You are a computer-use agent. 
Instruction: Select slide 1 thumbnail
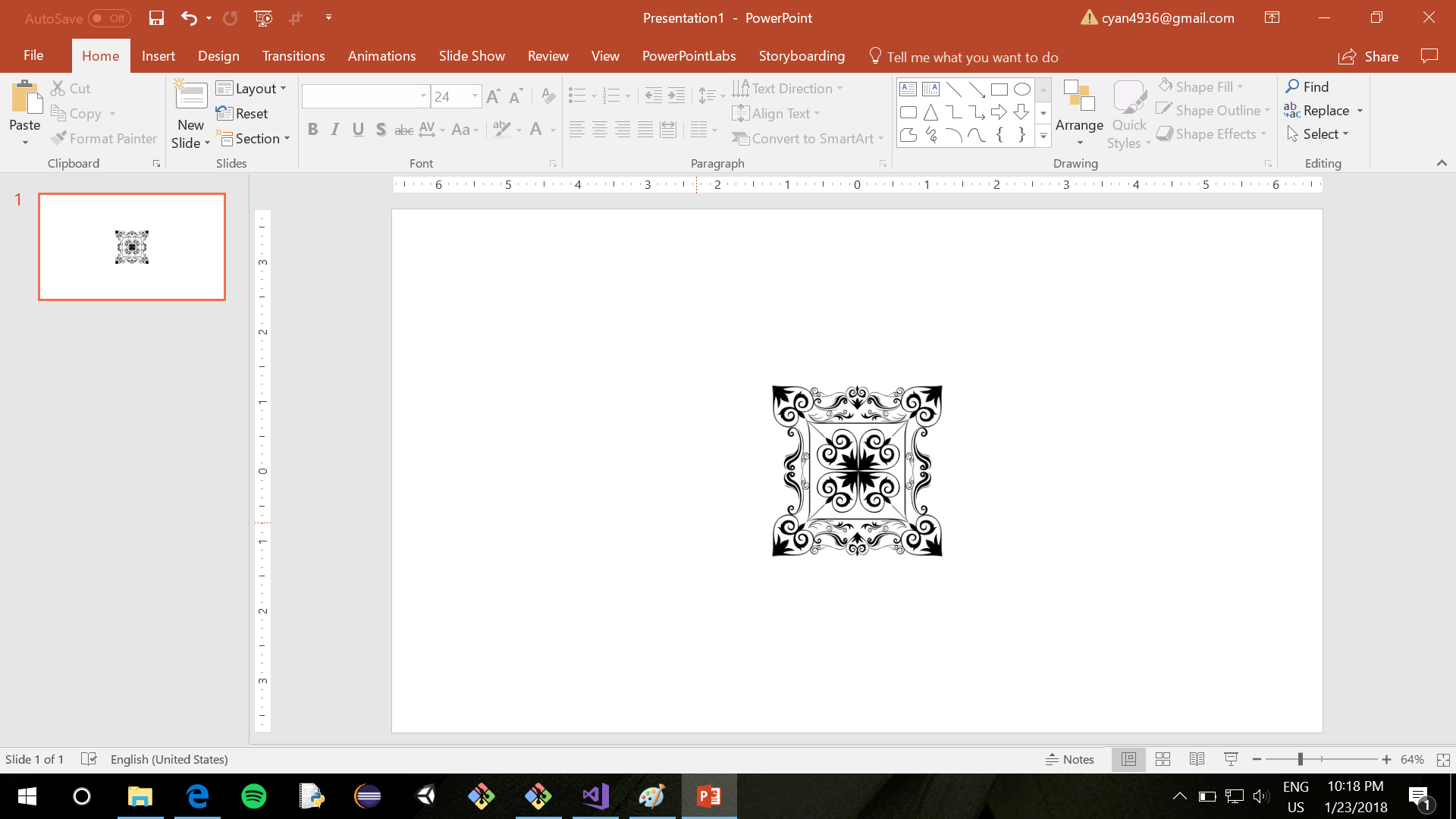pos(131,246)
